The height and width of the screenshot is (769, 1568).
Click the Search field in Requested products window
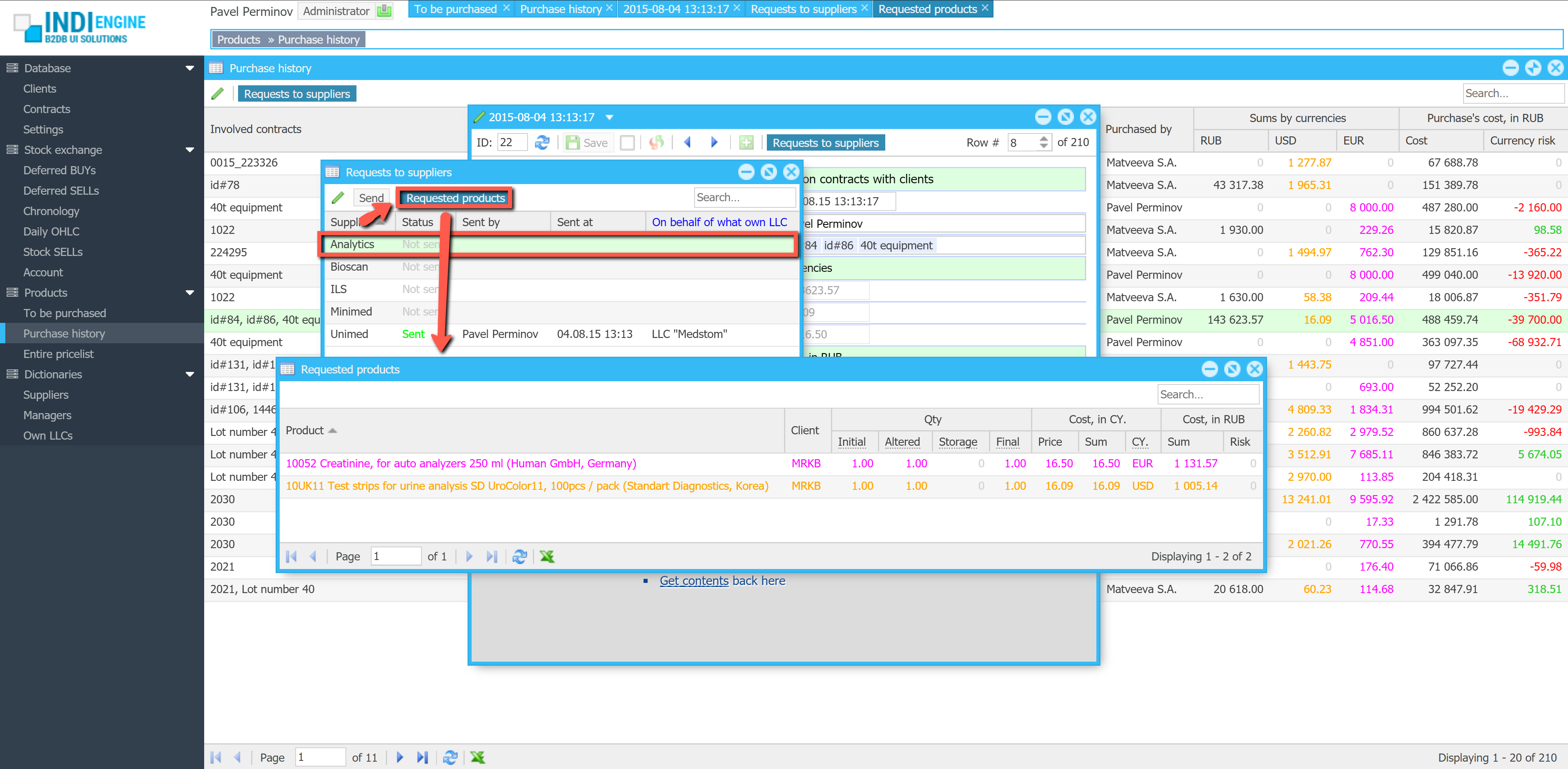pyautogui.click(x=1208, y=394)
